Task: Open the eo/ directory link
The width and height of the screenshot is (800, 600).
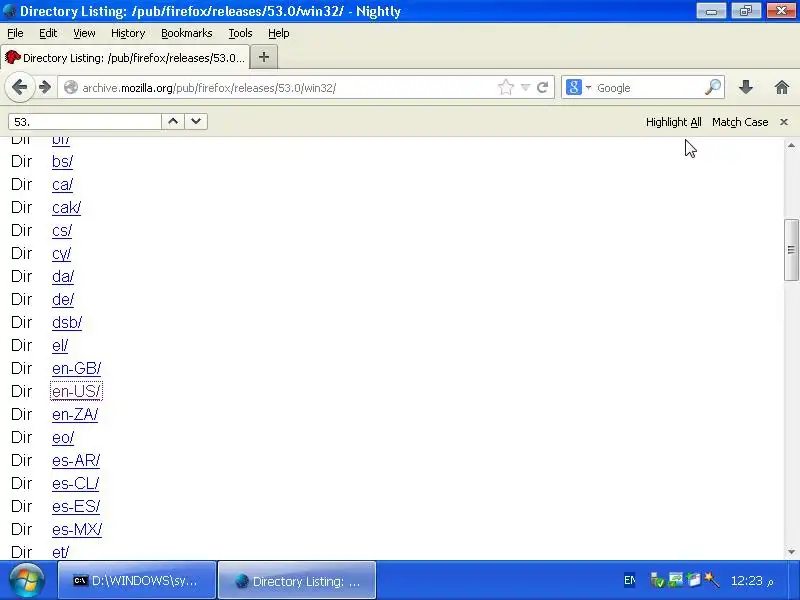Action: (x=63, y=437)
